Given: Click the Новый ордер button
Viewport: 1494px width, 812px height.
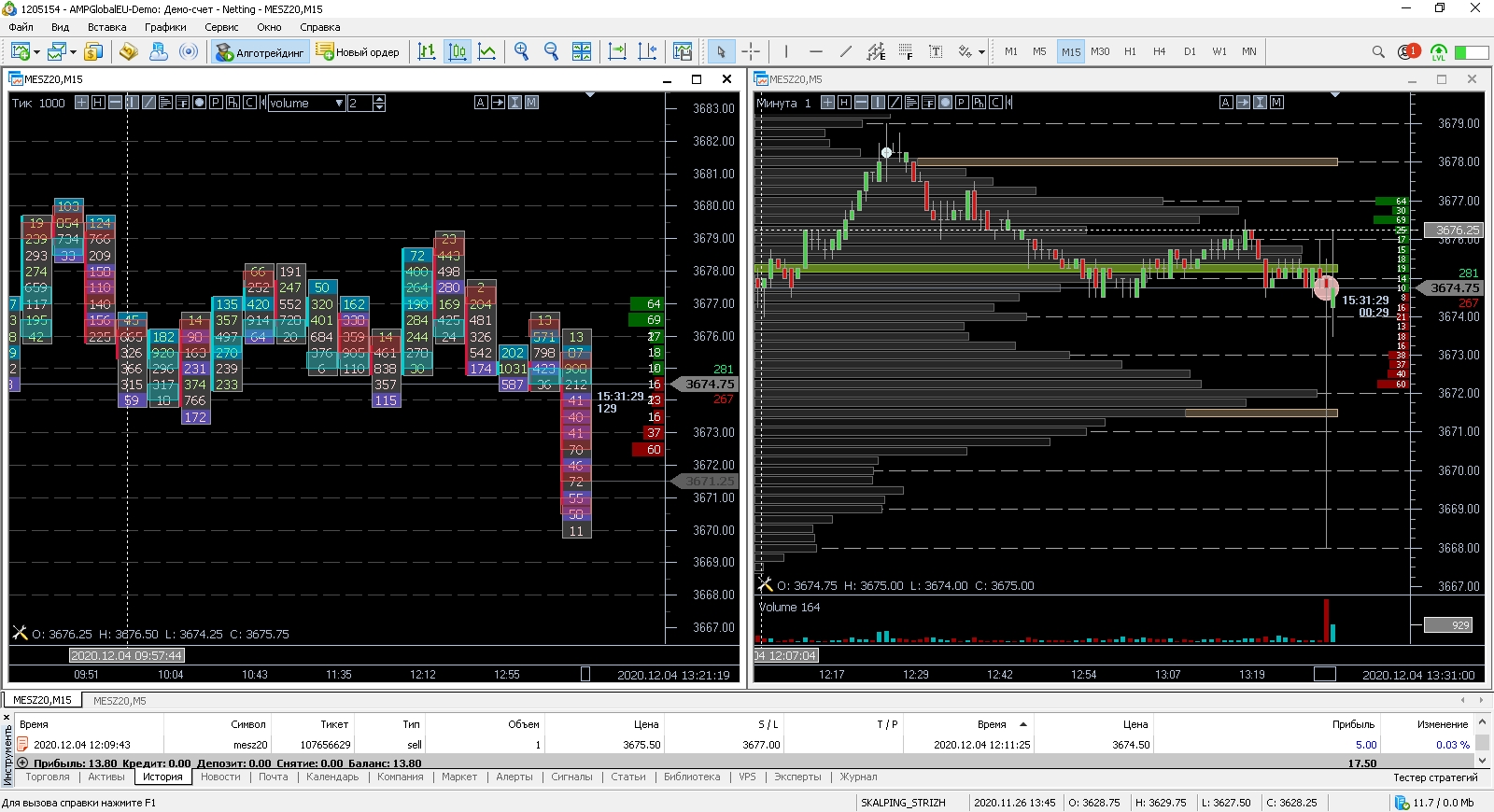Looking at the screenshot, I should (358, 52).
